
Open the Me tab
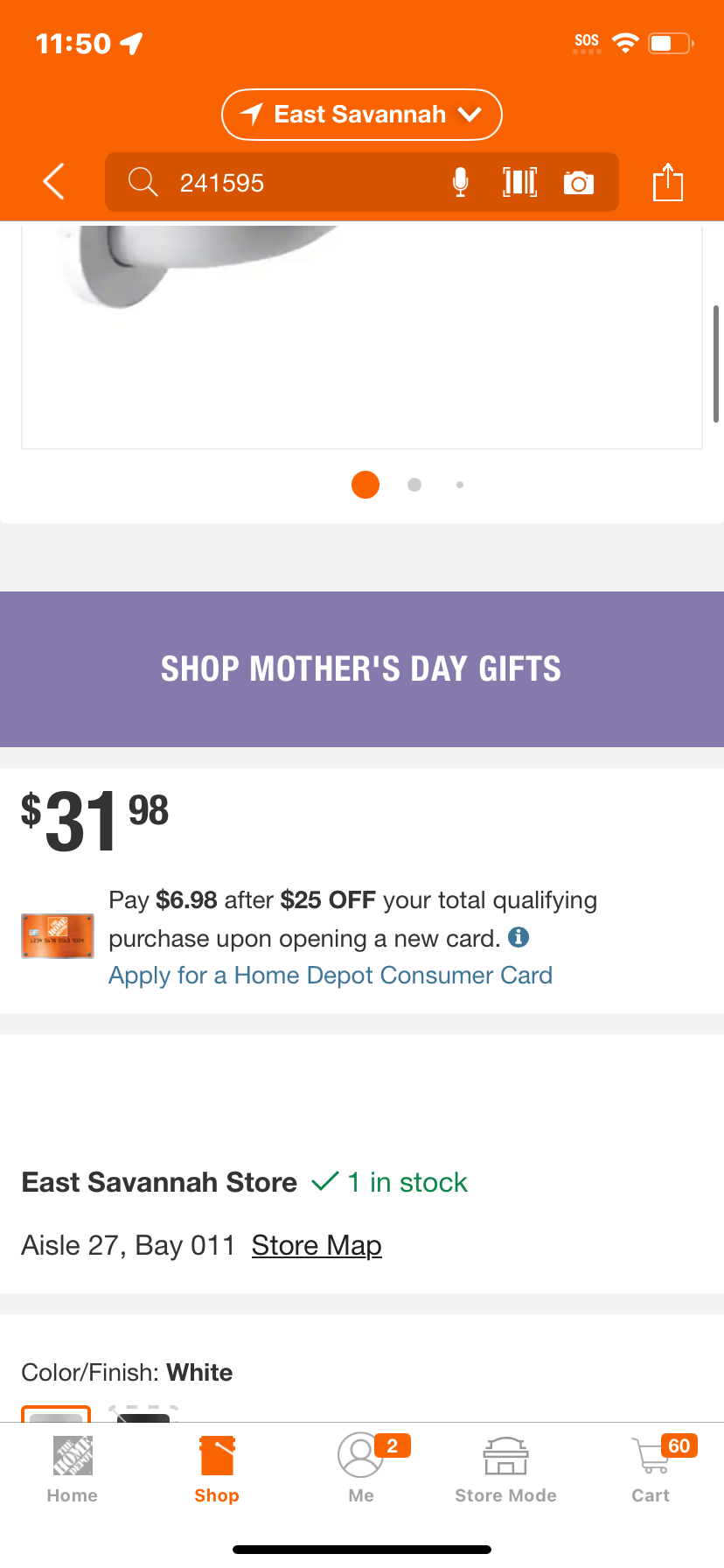tap(361, 1469)
